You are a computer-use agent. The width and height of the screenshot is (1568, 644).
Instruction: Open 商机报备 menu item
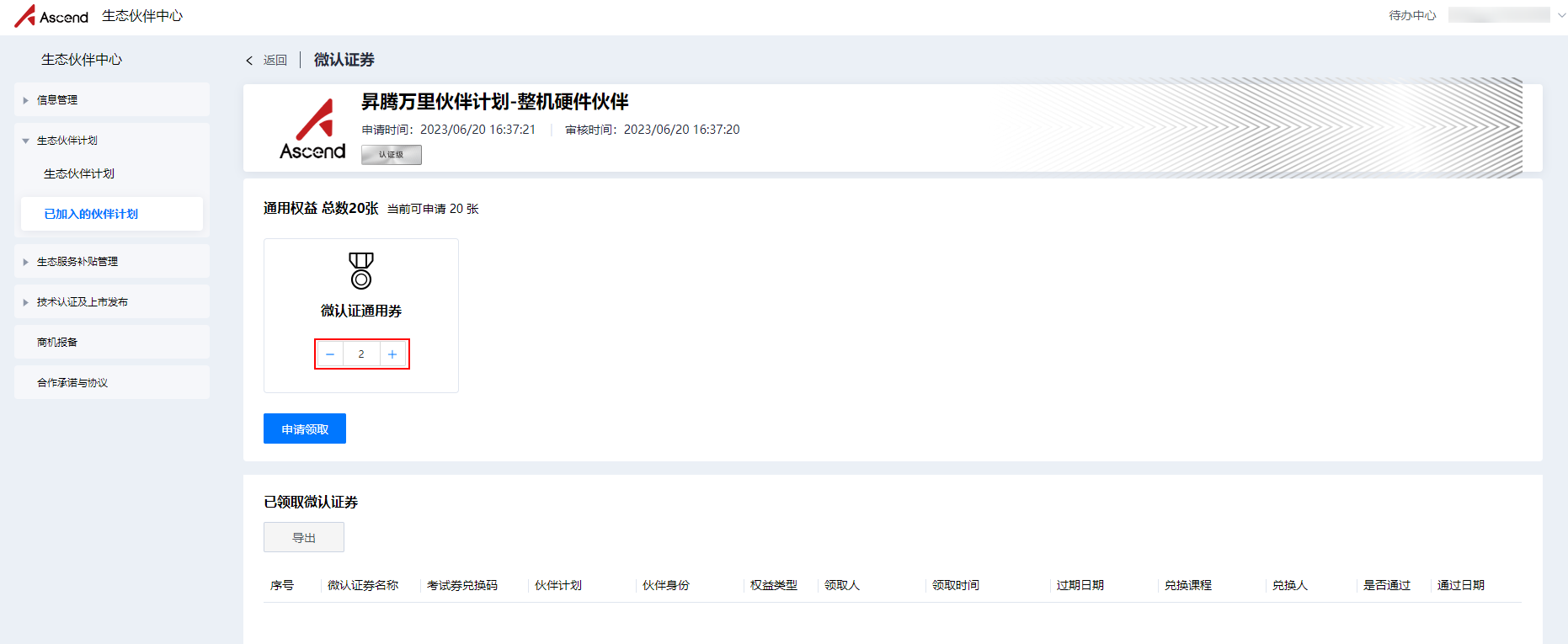click(112, 343)
